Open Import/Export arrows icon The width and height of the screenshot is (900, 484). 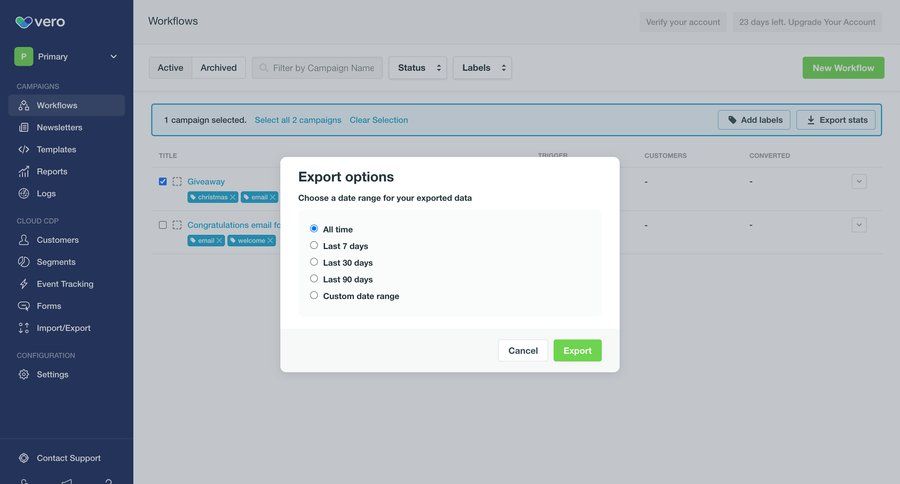pos(24,328)
